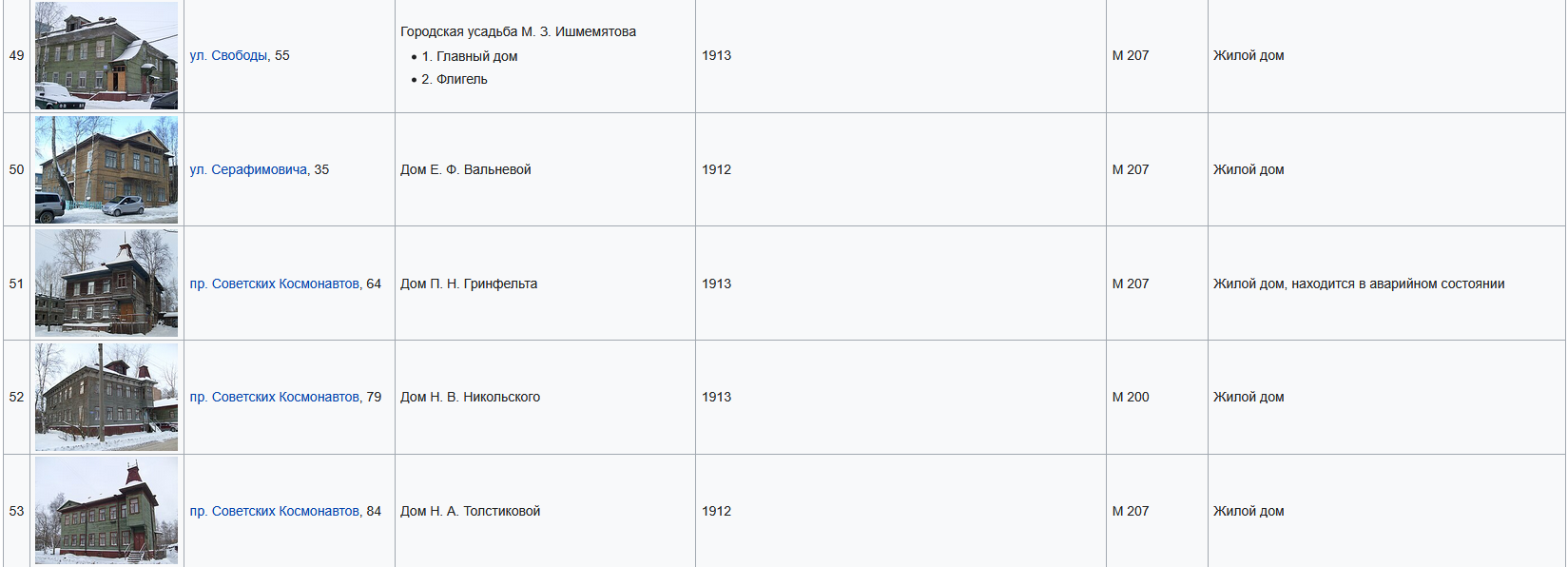This screenshot has height=567, width=1568.
Task: Select the Дом П. Н. Гринфельта text
Action: (x=469, y=283)
